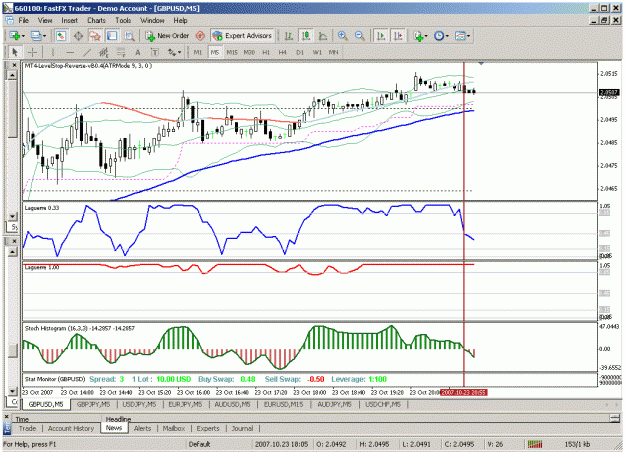This screenshot has height=452, width=625.
Task: Expand the Periods dropdown arrow
Action: tap(447, 36)
